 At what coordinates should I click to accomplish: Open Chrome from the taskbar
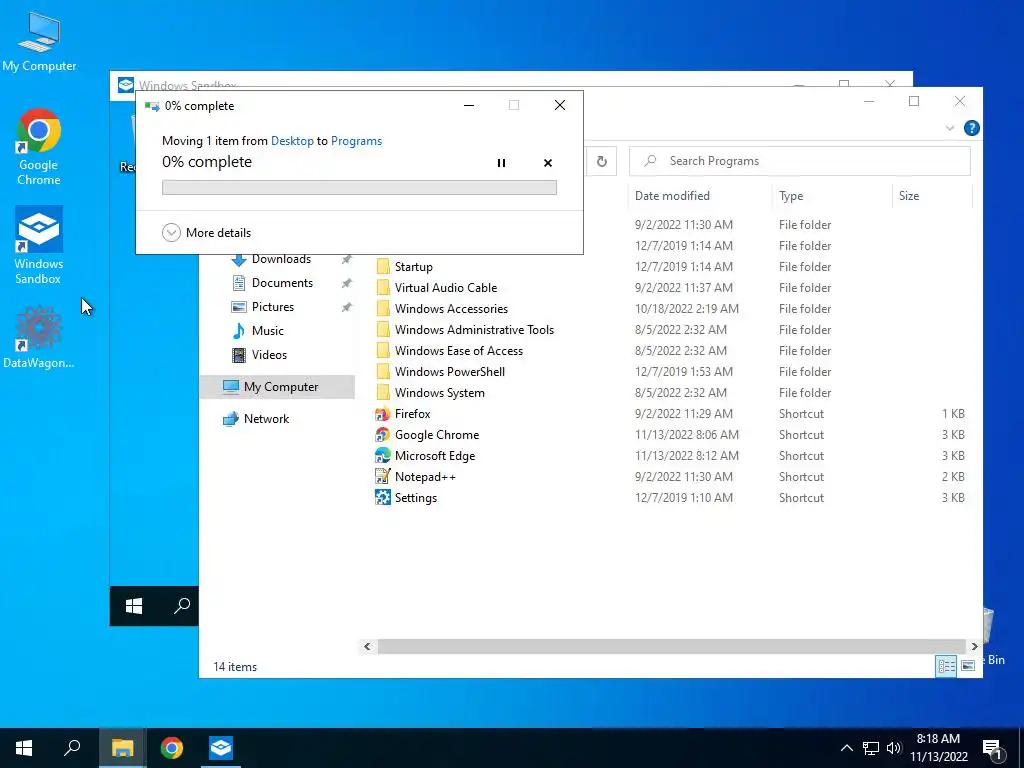coord(172,748)
